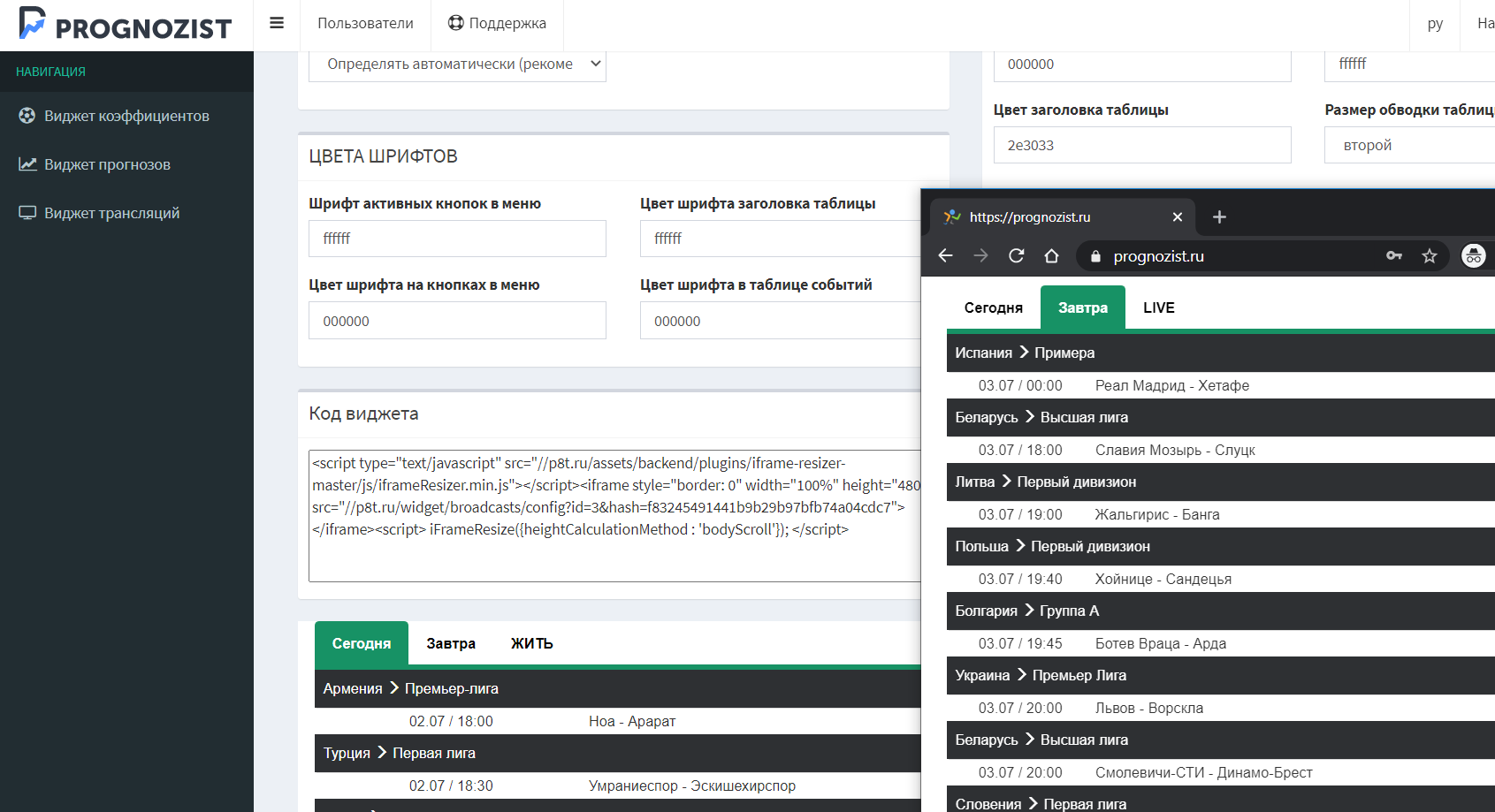Edit Цвет шрифта в таблице событий field

(x=780, y=321)
